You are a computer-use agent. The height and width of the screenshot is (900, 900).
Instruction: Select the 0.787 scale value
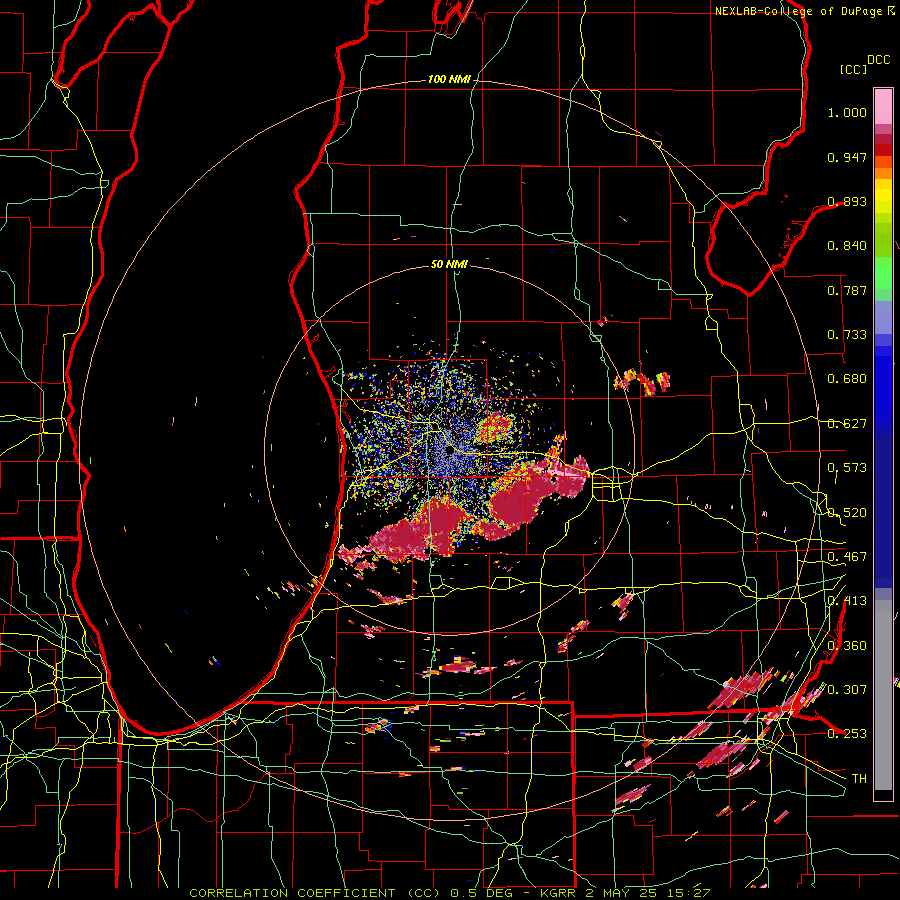coord(847,290)
